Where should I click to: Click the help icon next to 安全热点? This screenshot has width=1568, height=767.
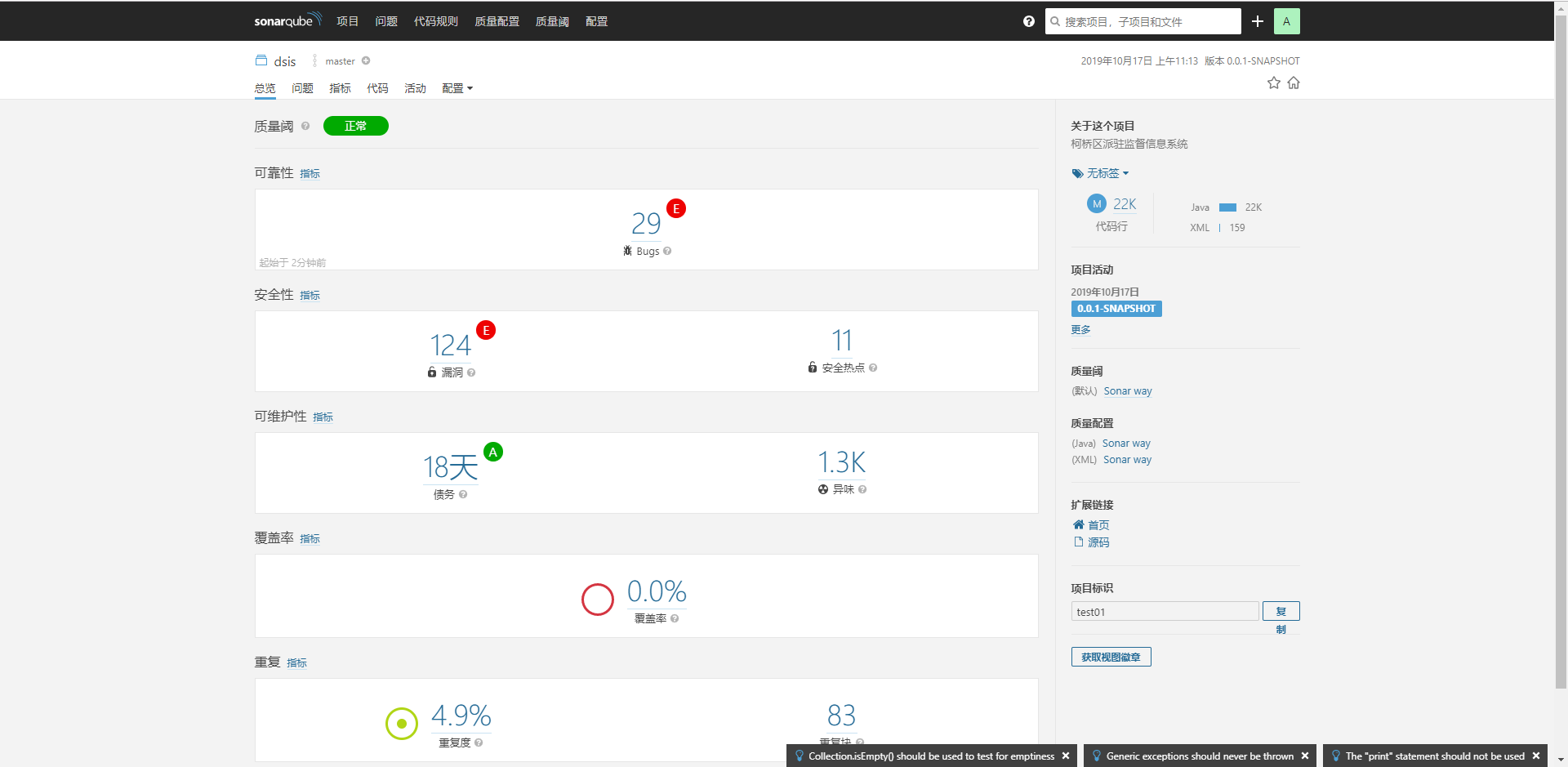pos(873,368)
